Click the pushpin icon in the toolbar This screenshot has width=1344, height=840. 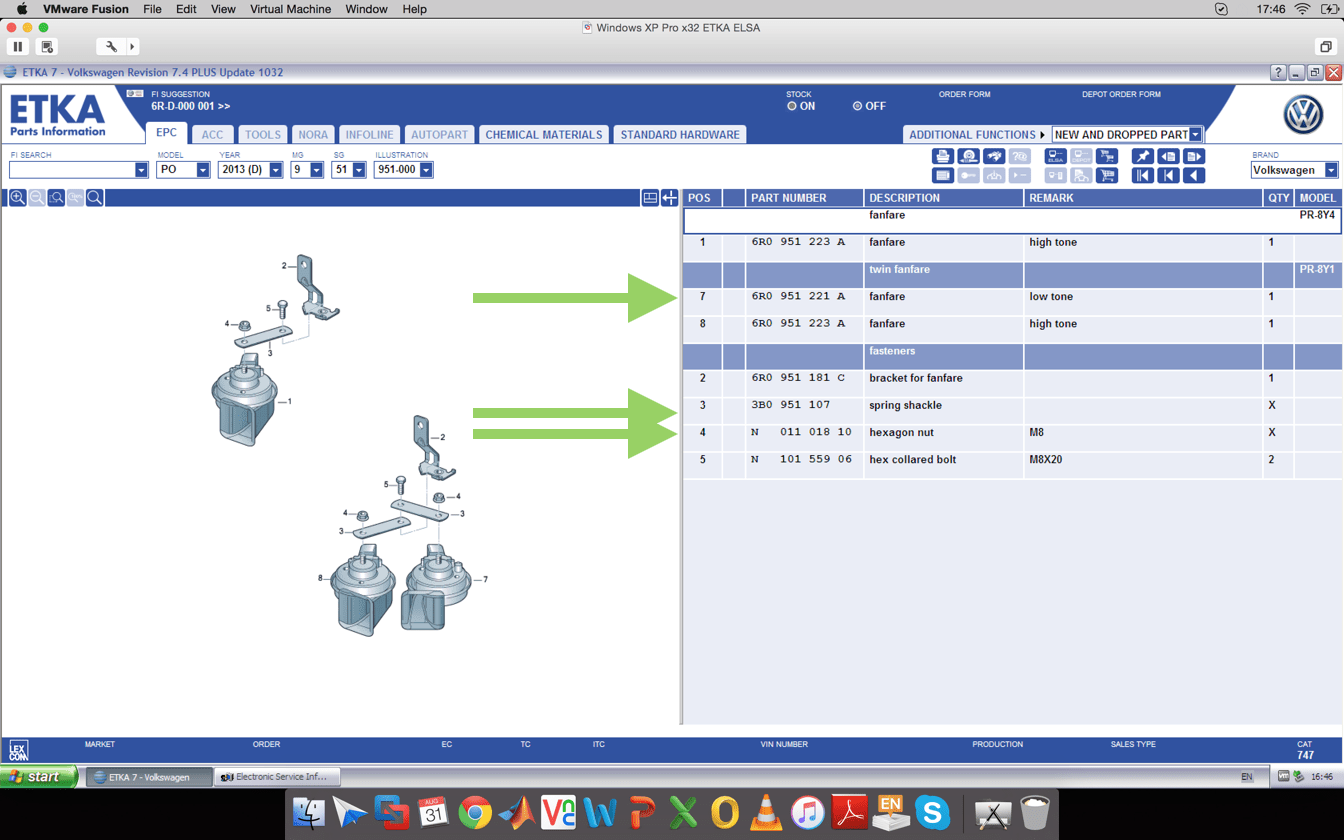(x=1142, y=156)
